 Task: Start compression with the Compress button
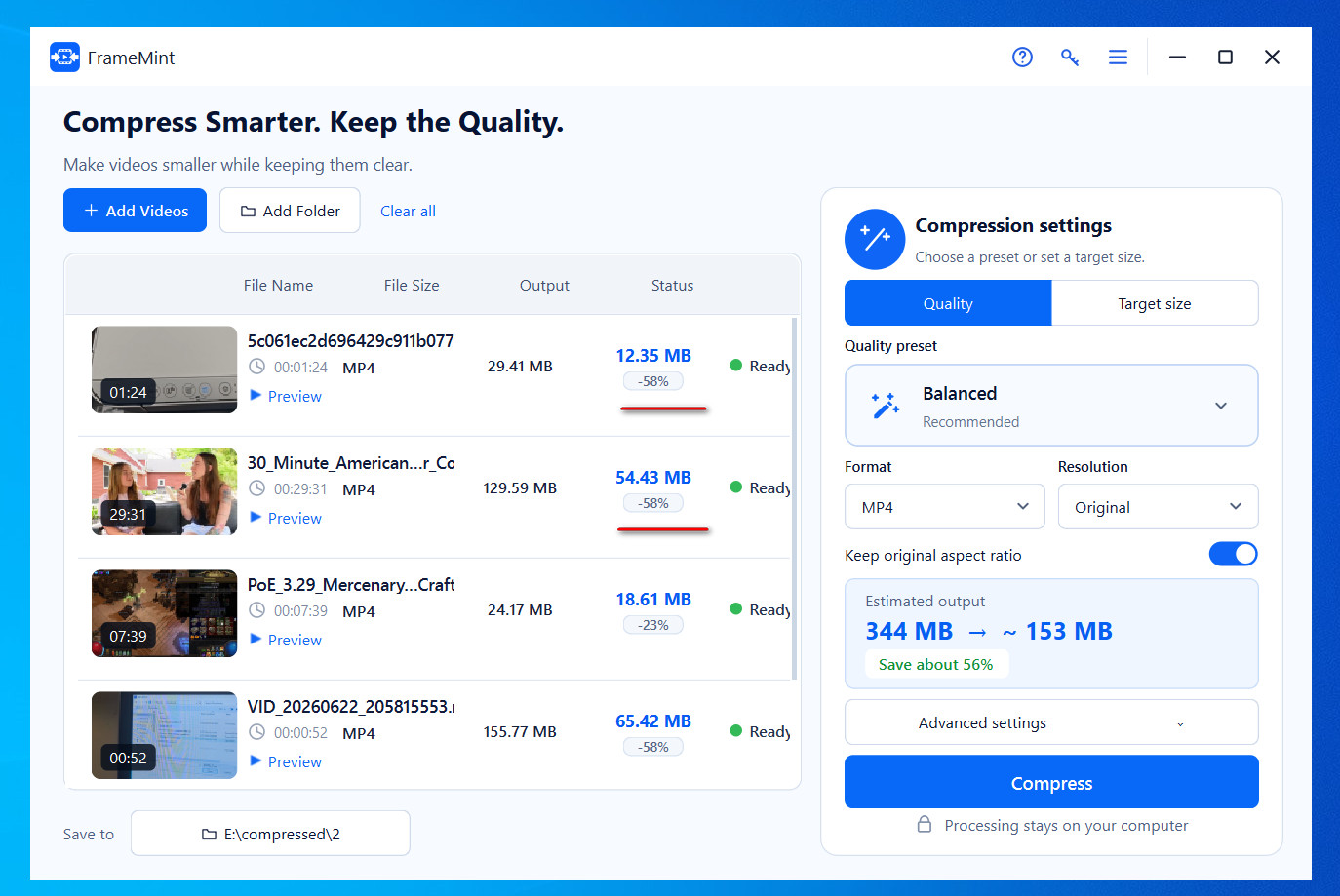pos(1051,783)
